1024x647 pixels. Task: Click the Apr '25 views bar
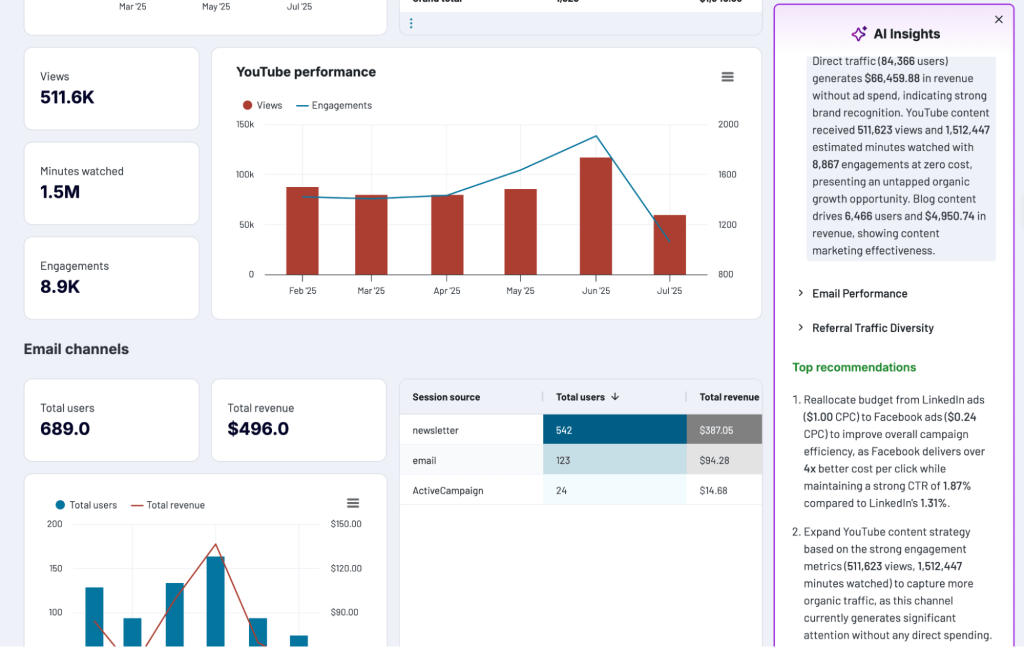[447, 234]
